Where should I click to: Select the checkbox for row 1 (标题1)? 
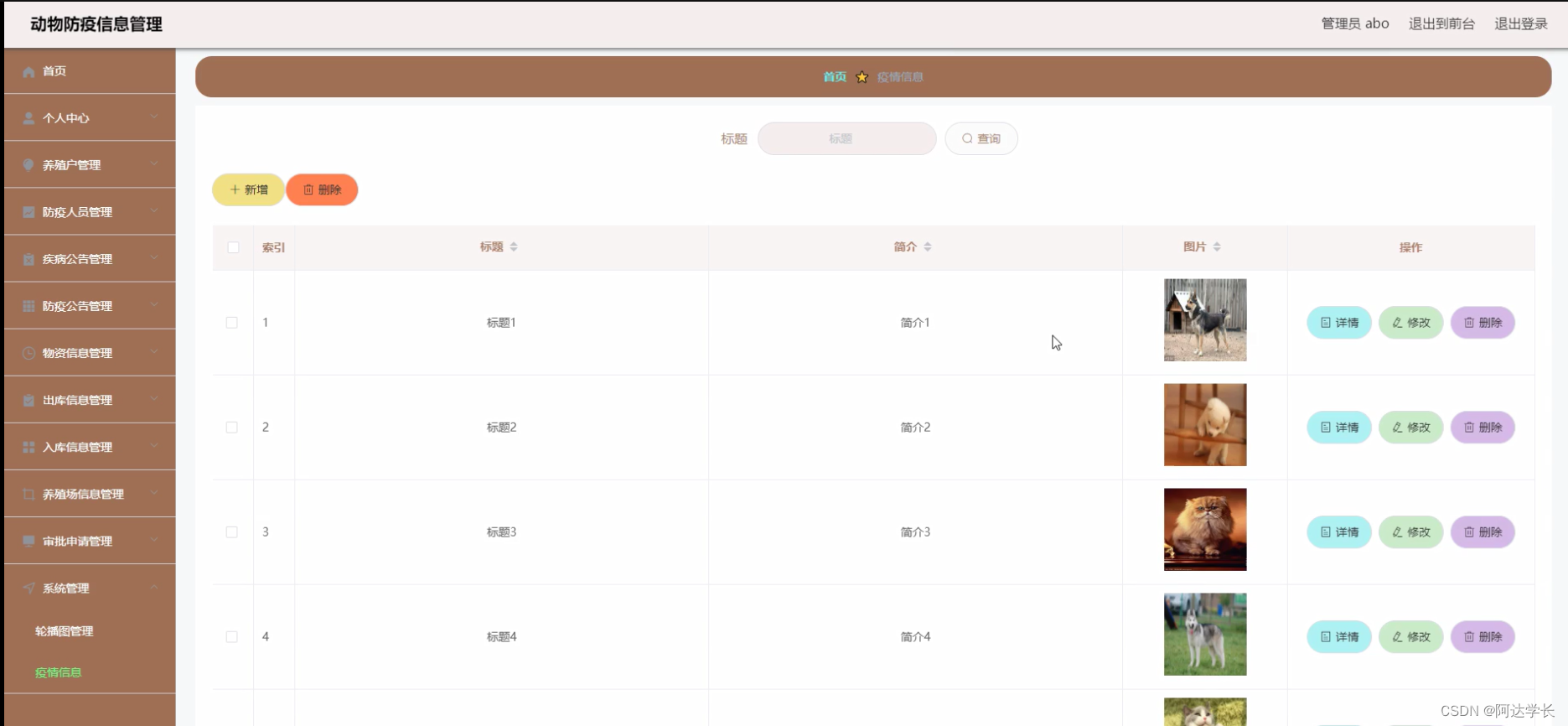[232, 323]
